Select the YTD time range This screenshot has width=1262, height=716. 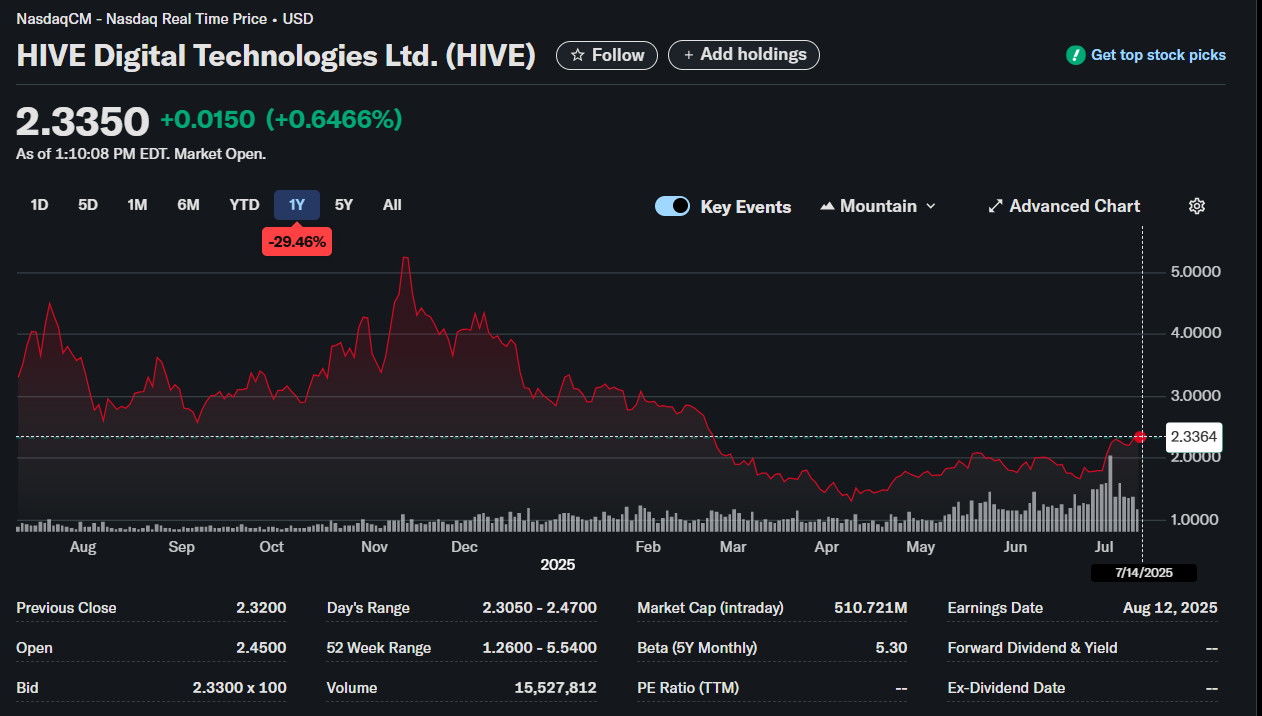click(244, 205)
